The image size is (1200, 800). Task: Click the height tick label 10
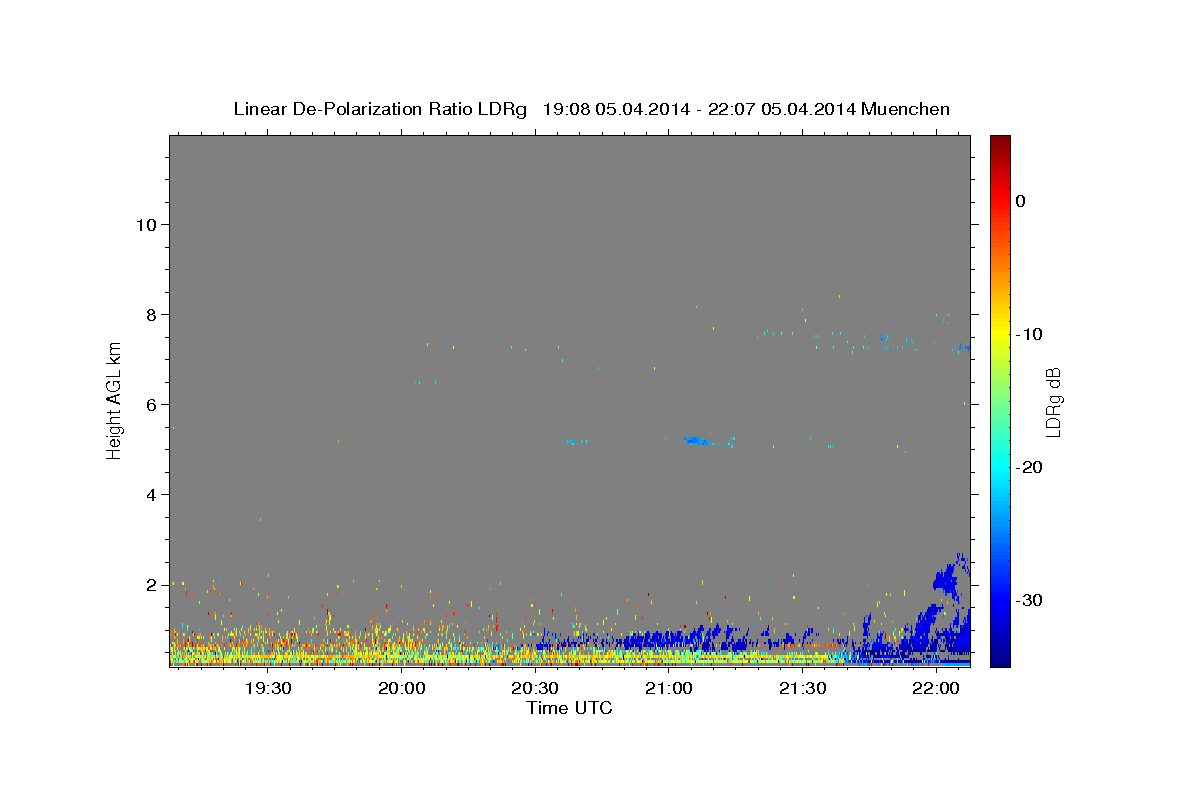coord(146,224)
